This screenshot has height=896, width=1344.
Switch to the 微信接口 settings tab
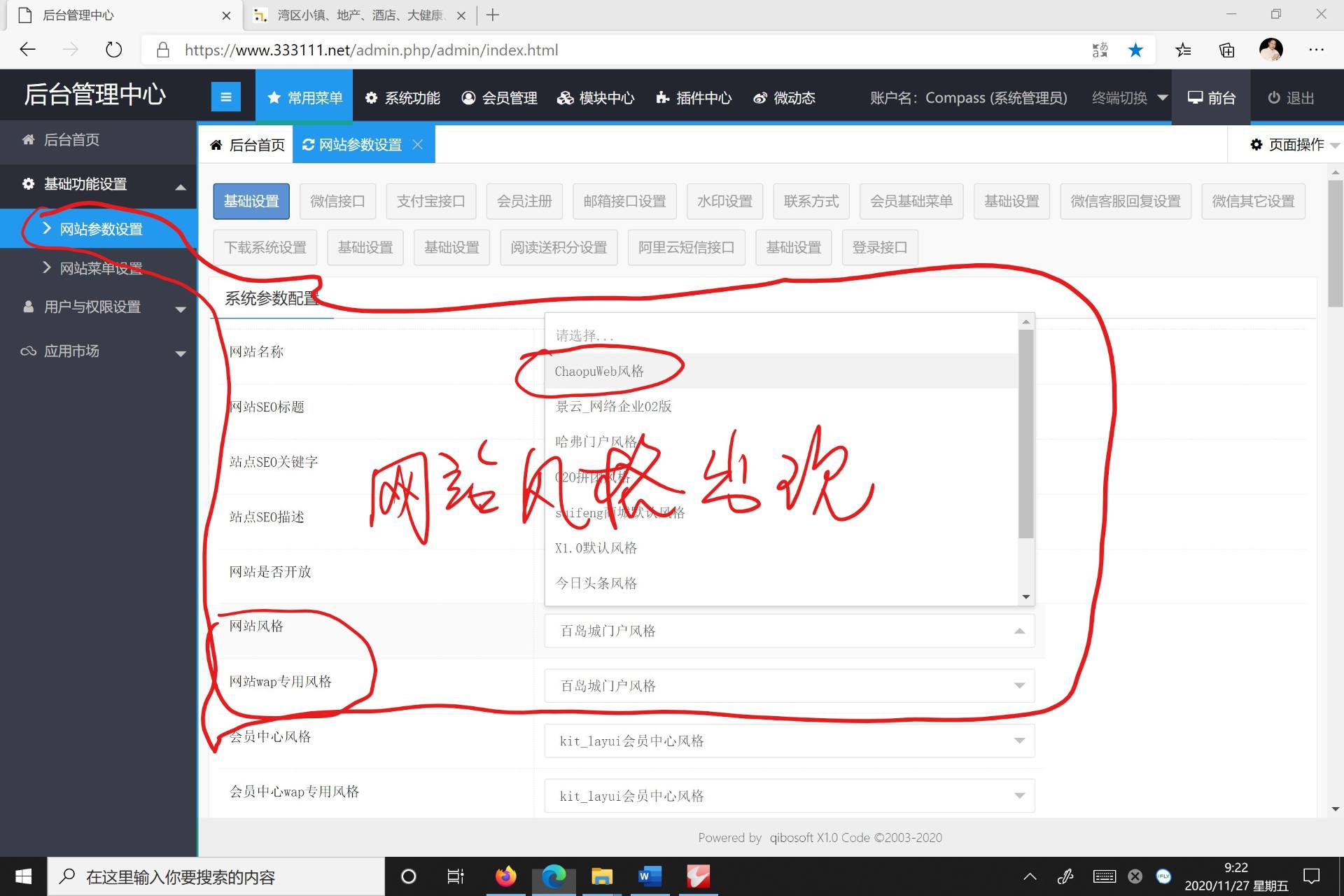(x=337, y=202)
